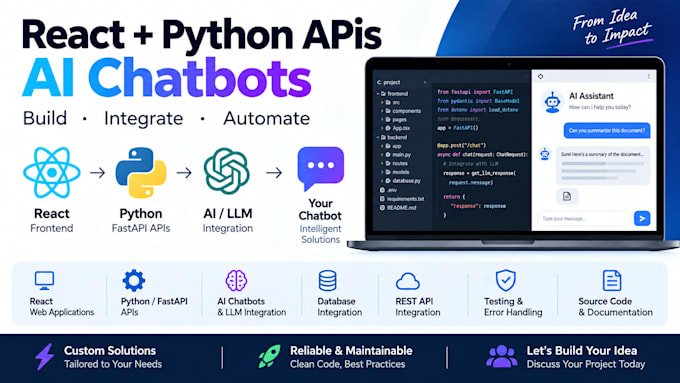Click the Testing & Error Handling label
Screen dimensions: 680x383
coord(513,307)
